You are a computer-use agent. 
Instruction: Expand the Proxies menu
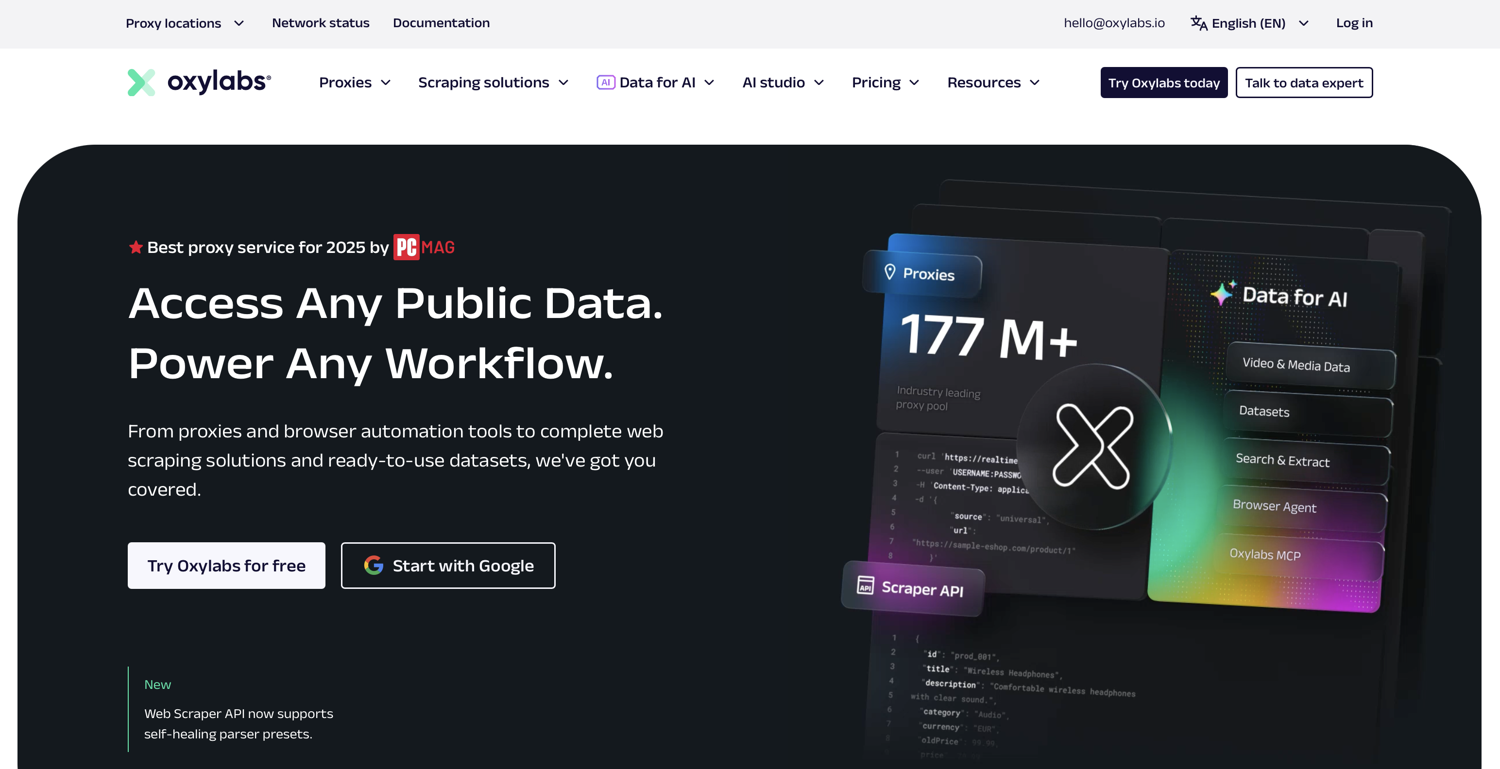[355, 82]
